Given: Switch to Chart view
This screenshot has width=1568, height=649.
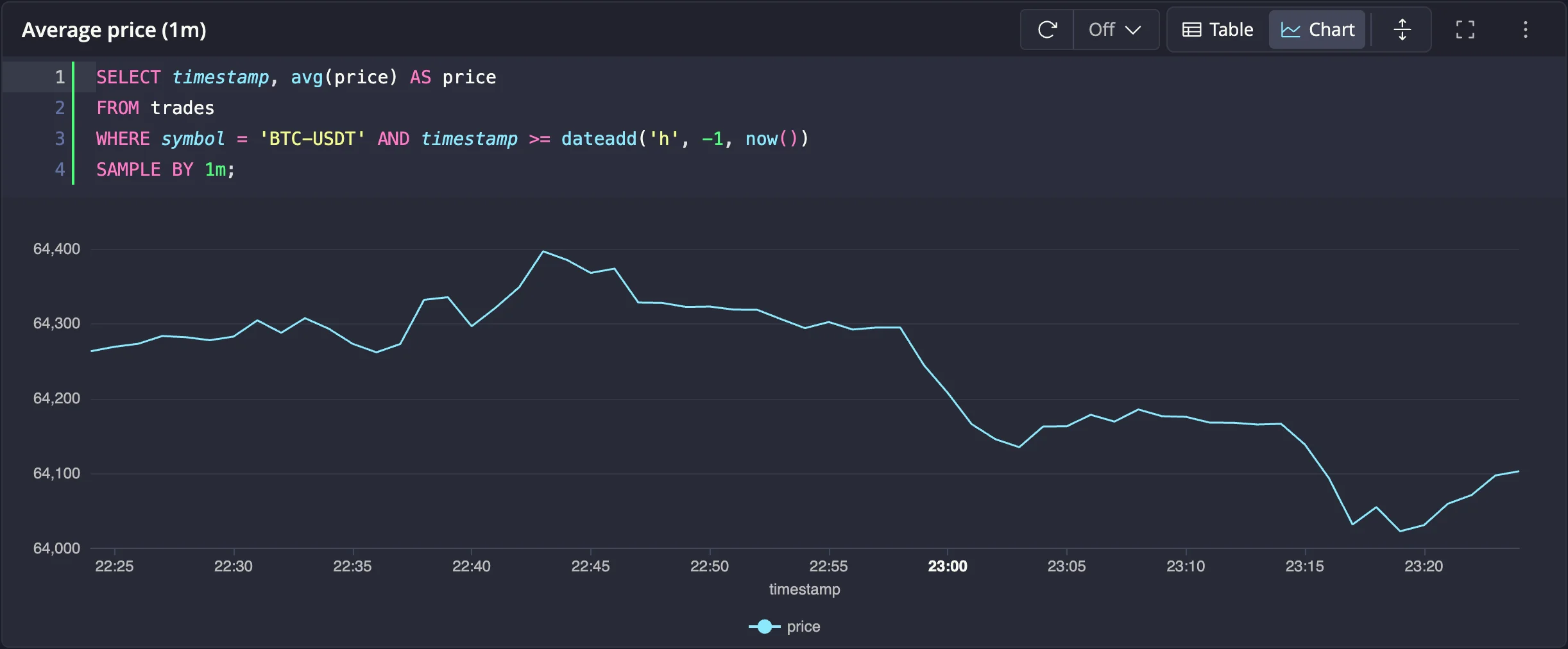Looking at the screenshot, I should 1317,29.
